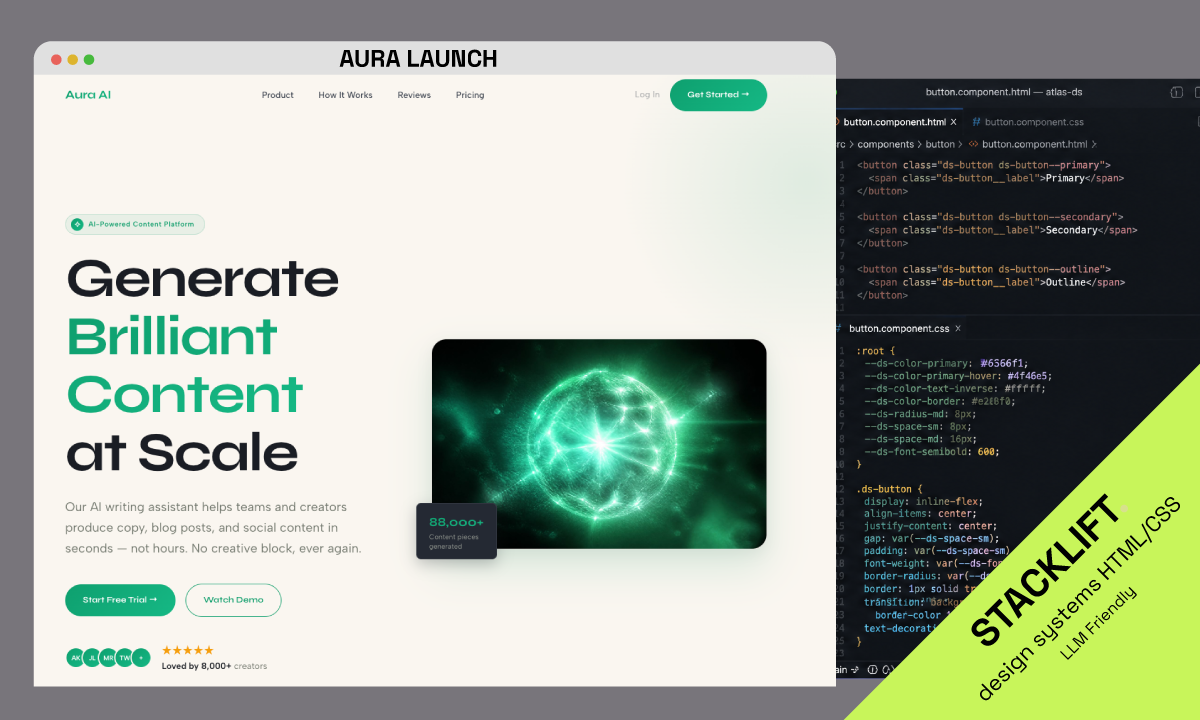
Task: Click the Loved by 8,000+ creators text
Action: (214, 666)
